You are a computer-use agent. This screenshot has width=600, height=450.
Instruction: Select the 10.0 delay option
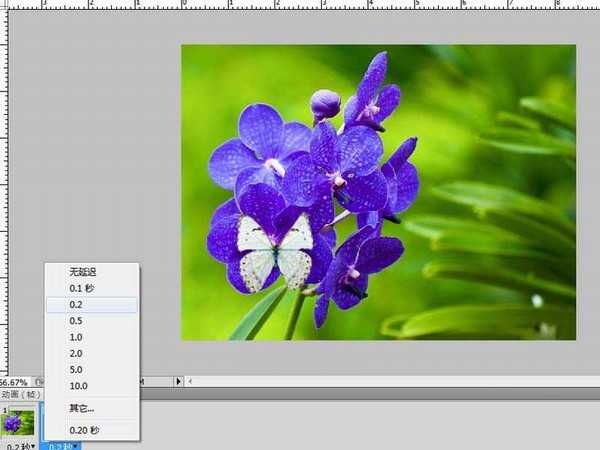tap(79, 385)
